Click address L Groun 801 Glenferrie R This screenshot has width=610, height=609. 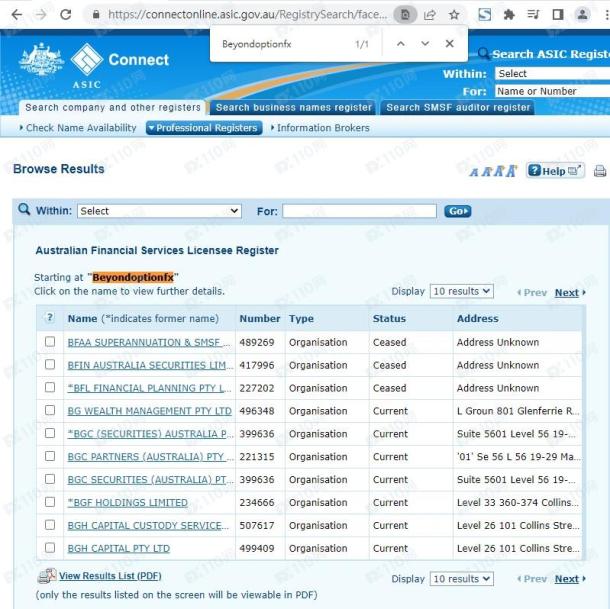518,411
